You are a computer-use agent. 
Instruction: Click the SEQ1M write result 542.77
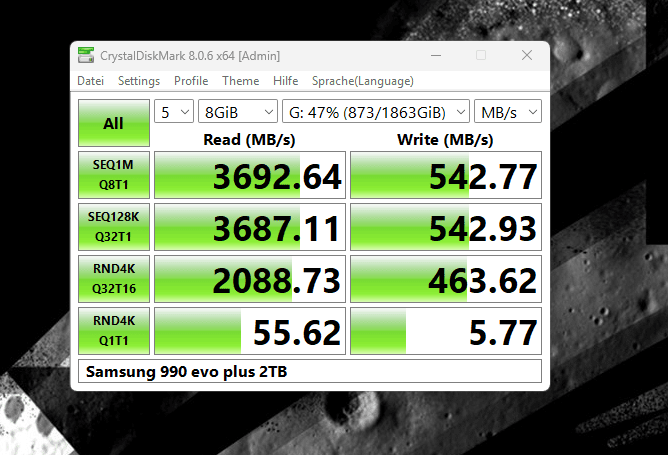(x=446, y=175)
